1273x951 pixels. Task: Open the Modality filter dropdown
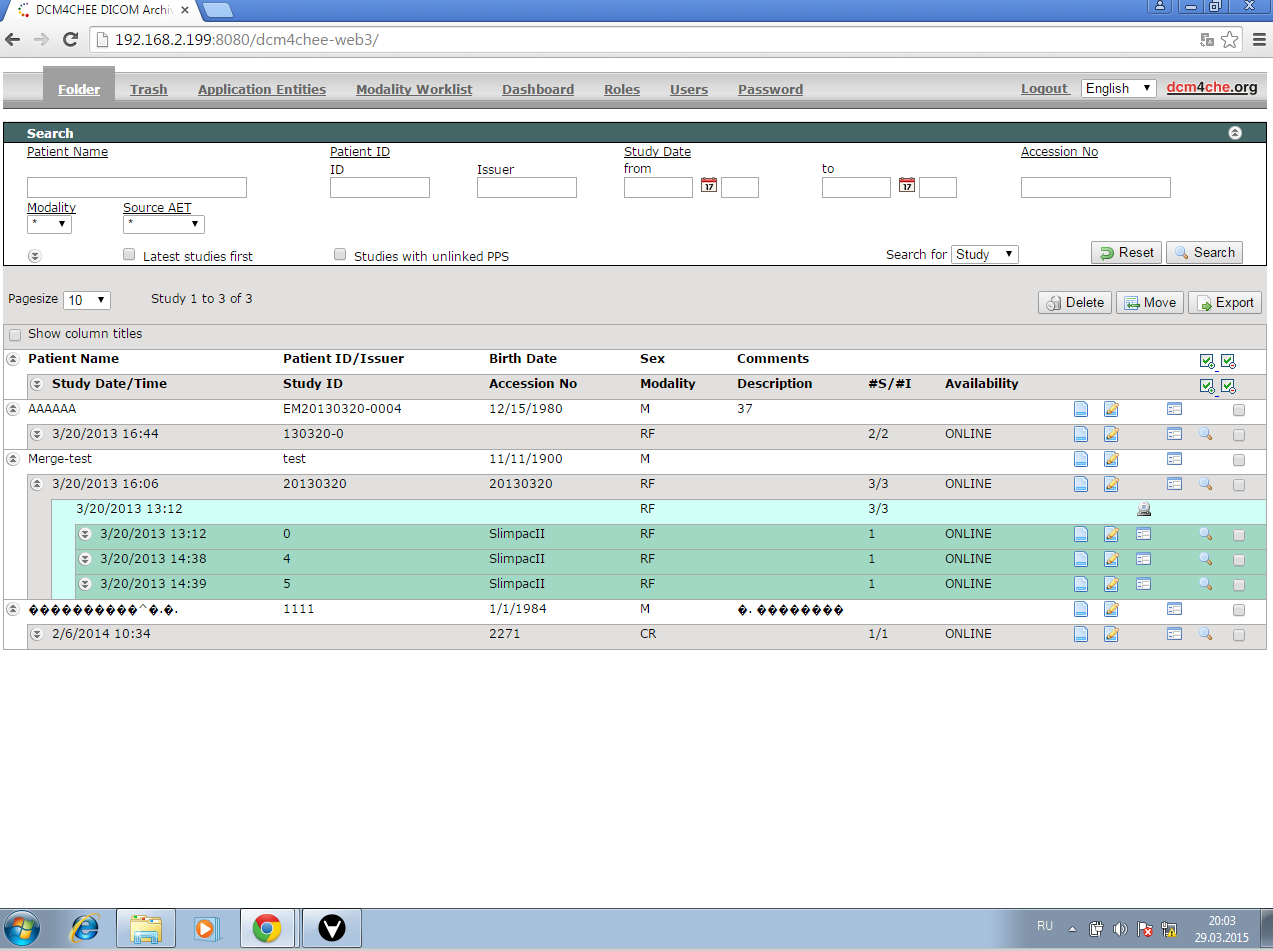pos(49,225)
